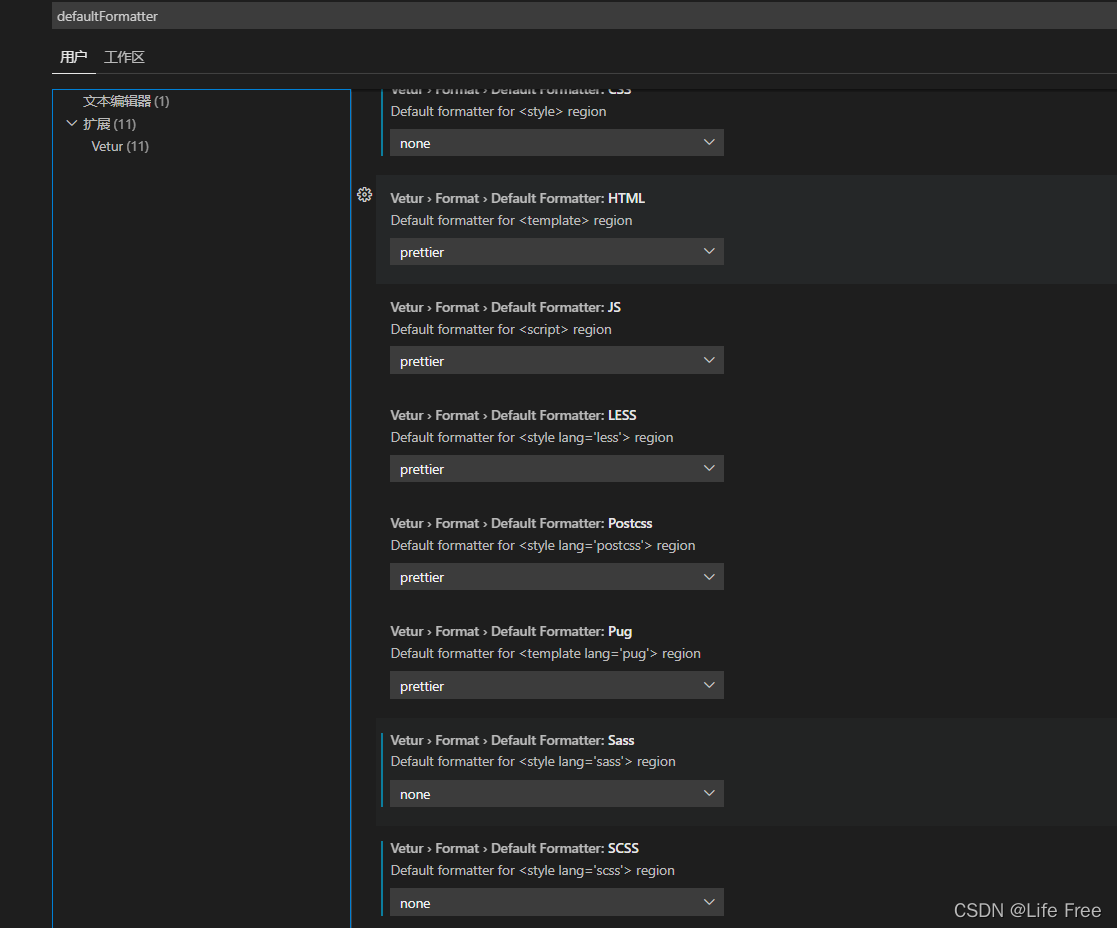Open the LESS default formatter dropdown
1117x928 pixels.
[x=556, y=469]
